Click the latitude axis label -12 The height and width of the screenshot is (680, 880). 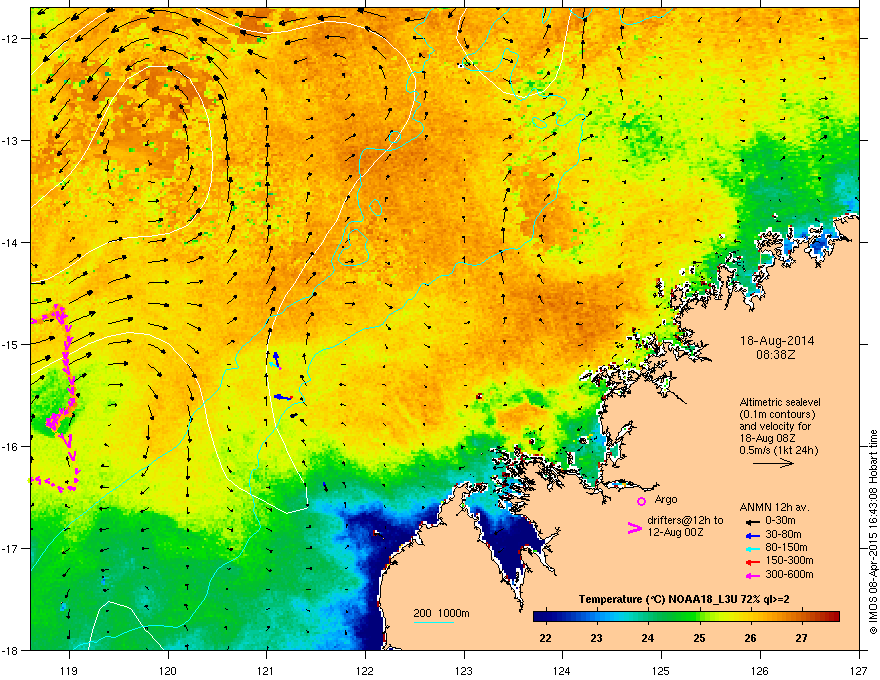coord(11,39)
